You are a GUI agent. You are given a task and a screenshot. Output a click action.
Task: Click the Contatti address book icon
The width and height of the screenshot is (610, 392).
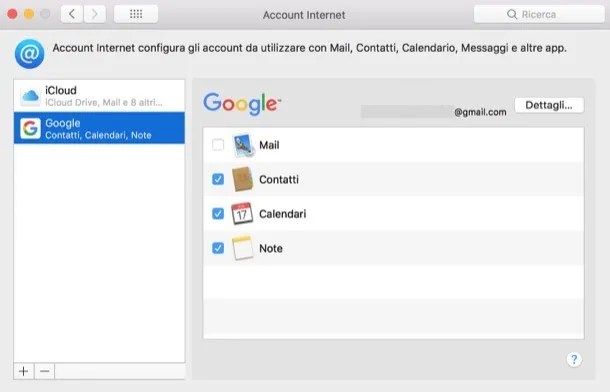click(x=242, y=179)
